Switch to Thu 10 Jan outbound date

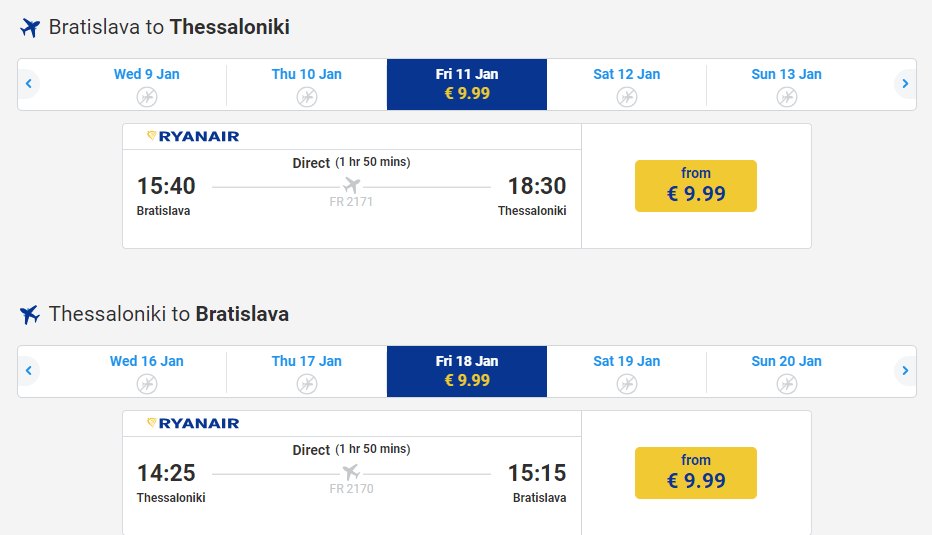pos(307,84)
